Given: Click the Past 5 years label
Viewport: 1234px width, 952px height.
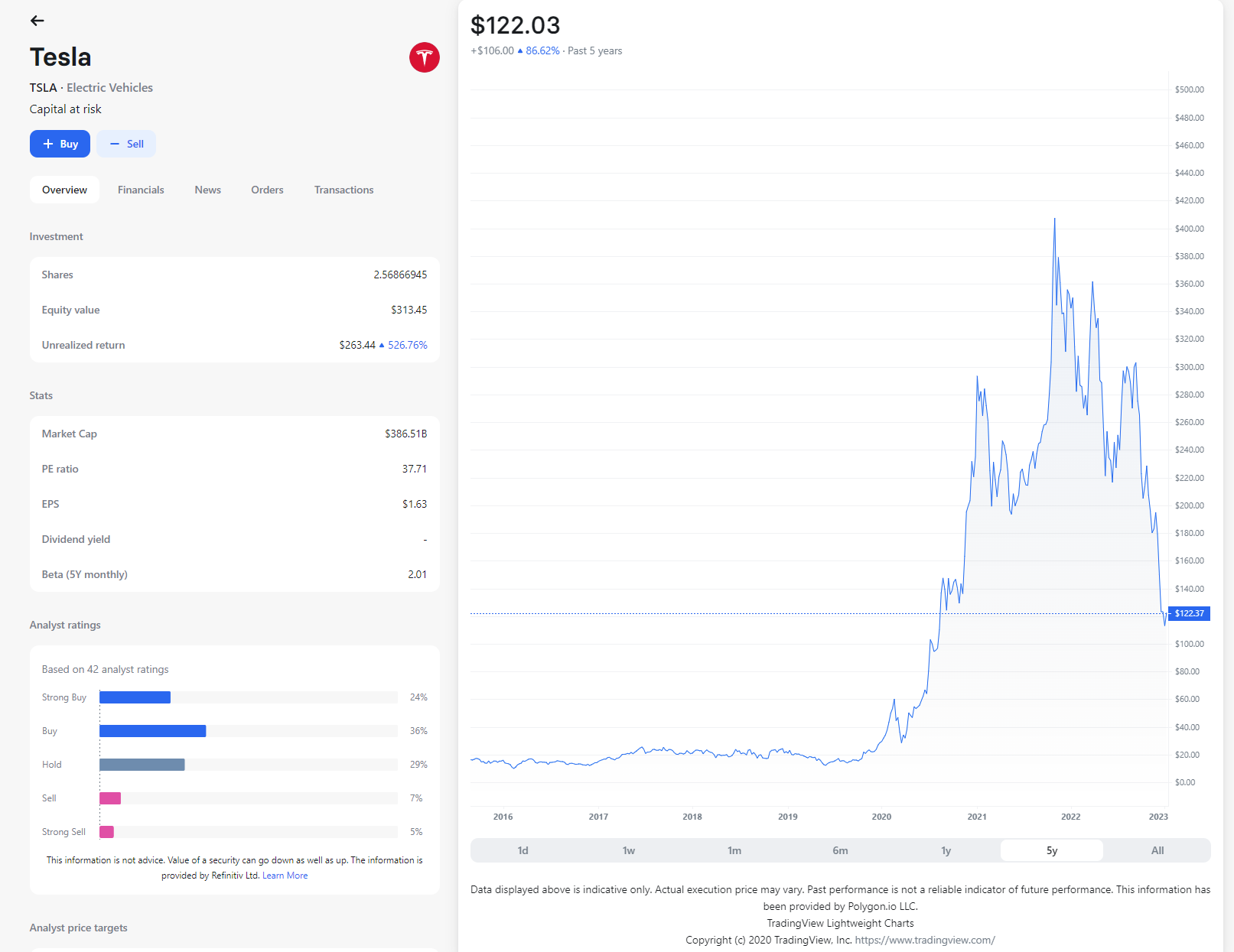Looking at the screenshot, I should pyautogui.click(x=594, y=50).
